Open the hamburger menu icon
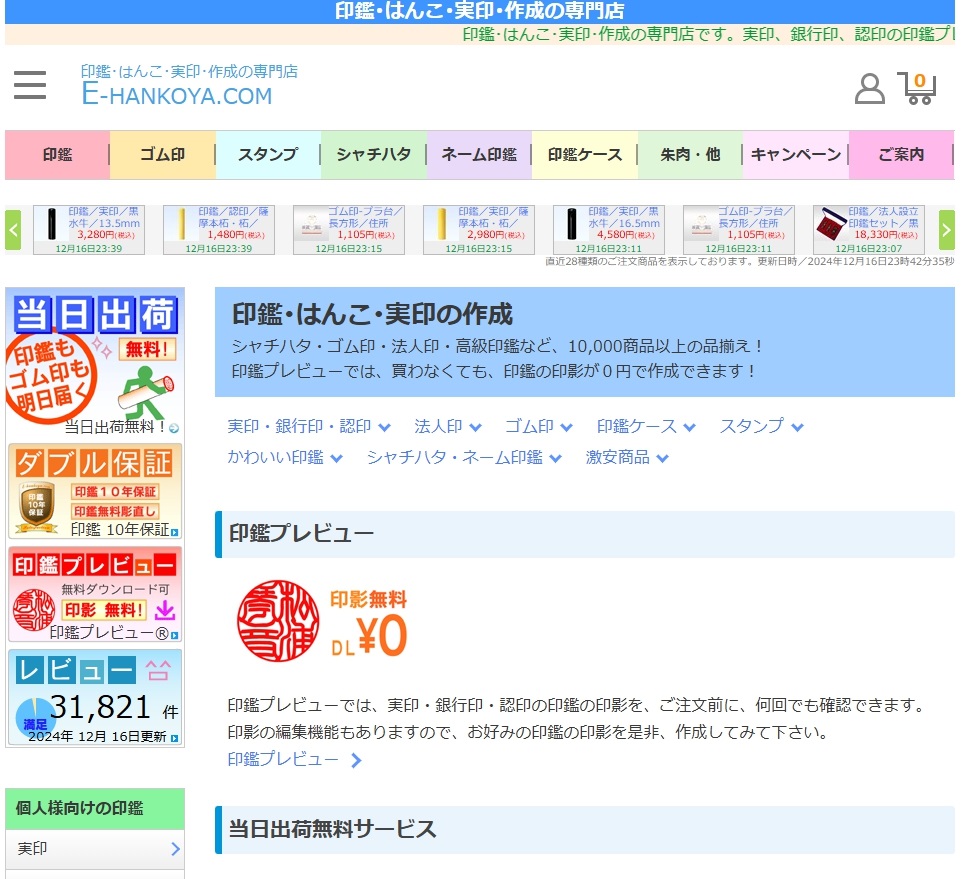974x879 pixels. coord(30,86)
